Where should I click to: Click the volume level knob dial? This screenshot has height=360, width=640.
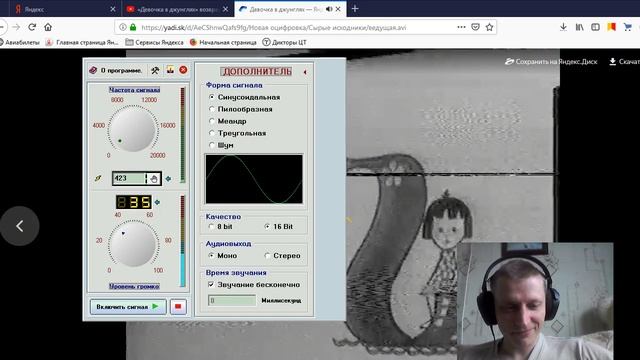click(x=133, y=244)
